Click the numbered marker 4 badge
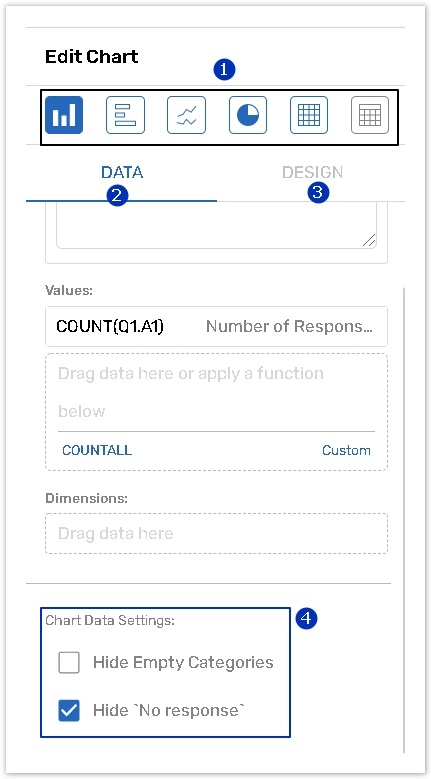Image resolution: width=431 pixels, height=779 pixels. (306, 619)
